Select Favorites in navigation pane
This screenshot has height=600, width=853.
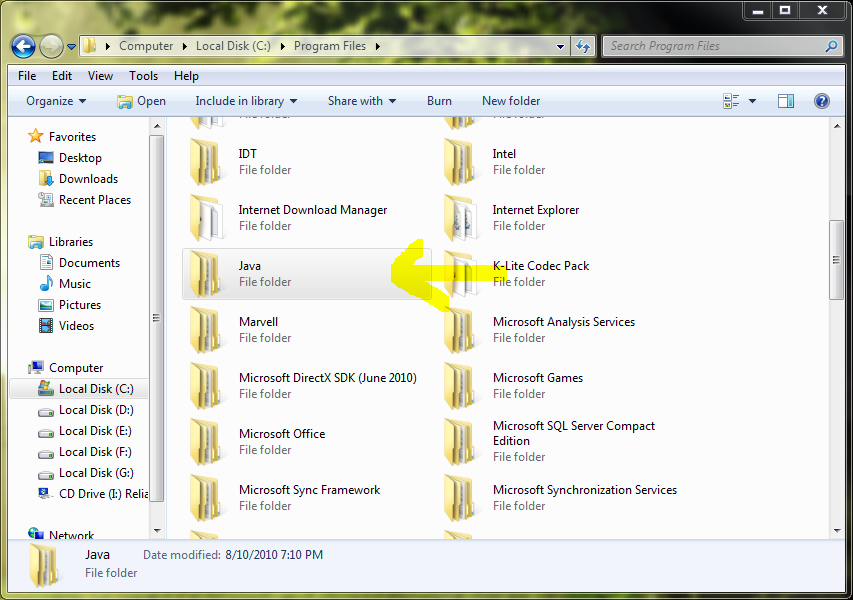coord(72,137)
